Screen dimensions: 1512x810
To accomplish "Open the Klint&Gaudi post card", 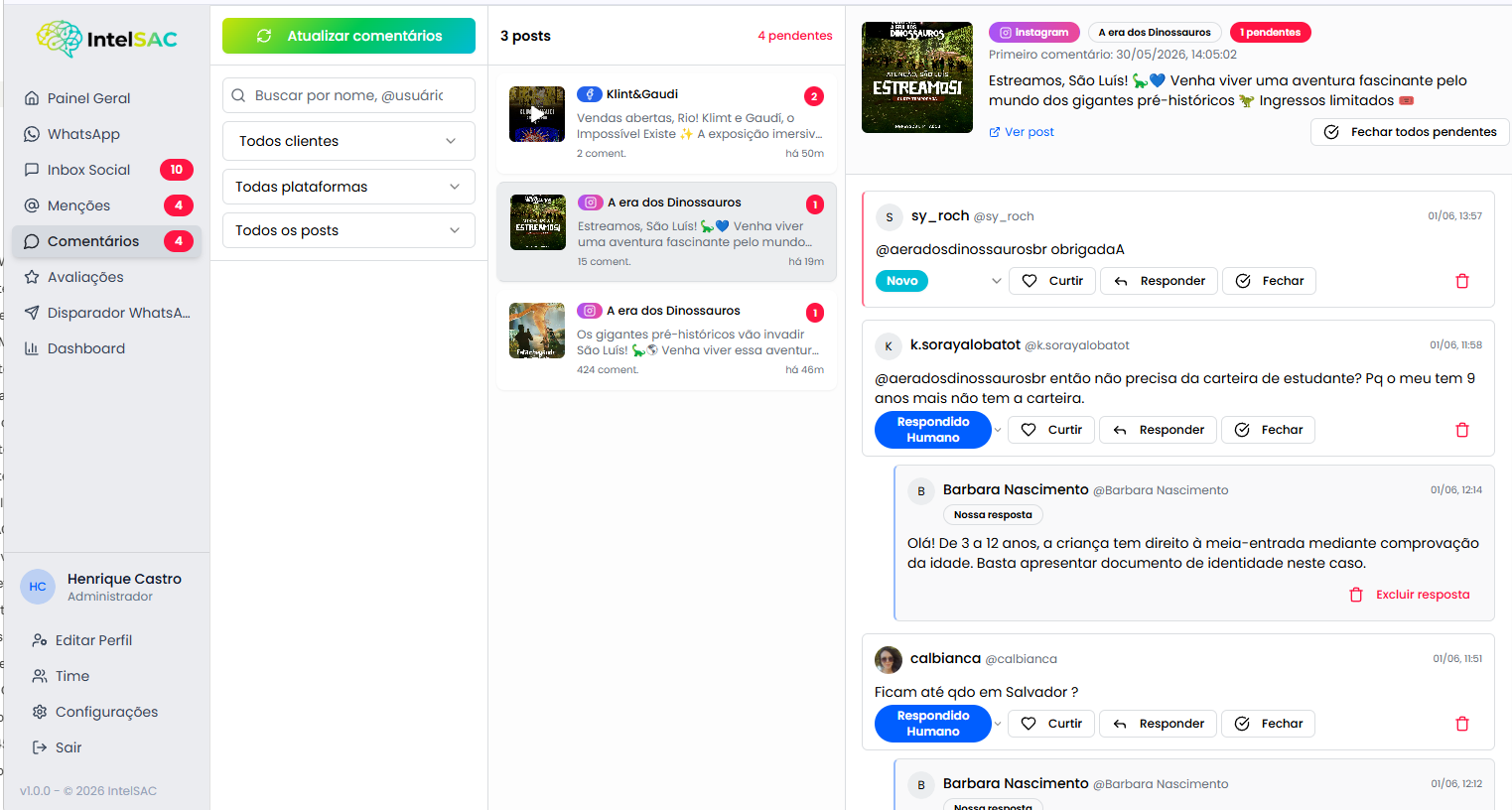I will (666, 123).
